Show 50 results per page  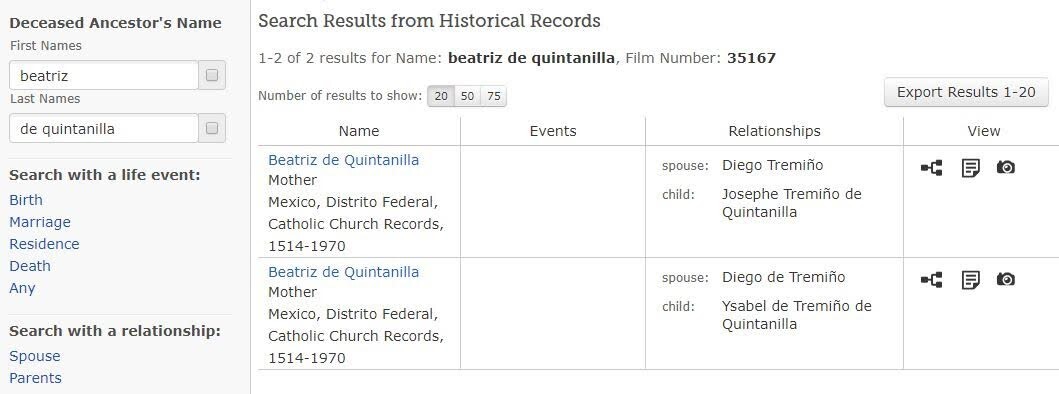tap(467, 96)
